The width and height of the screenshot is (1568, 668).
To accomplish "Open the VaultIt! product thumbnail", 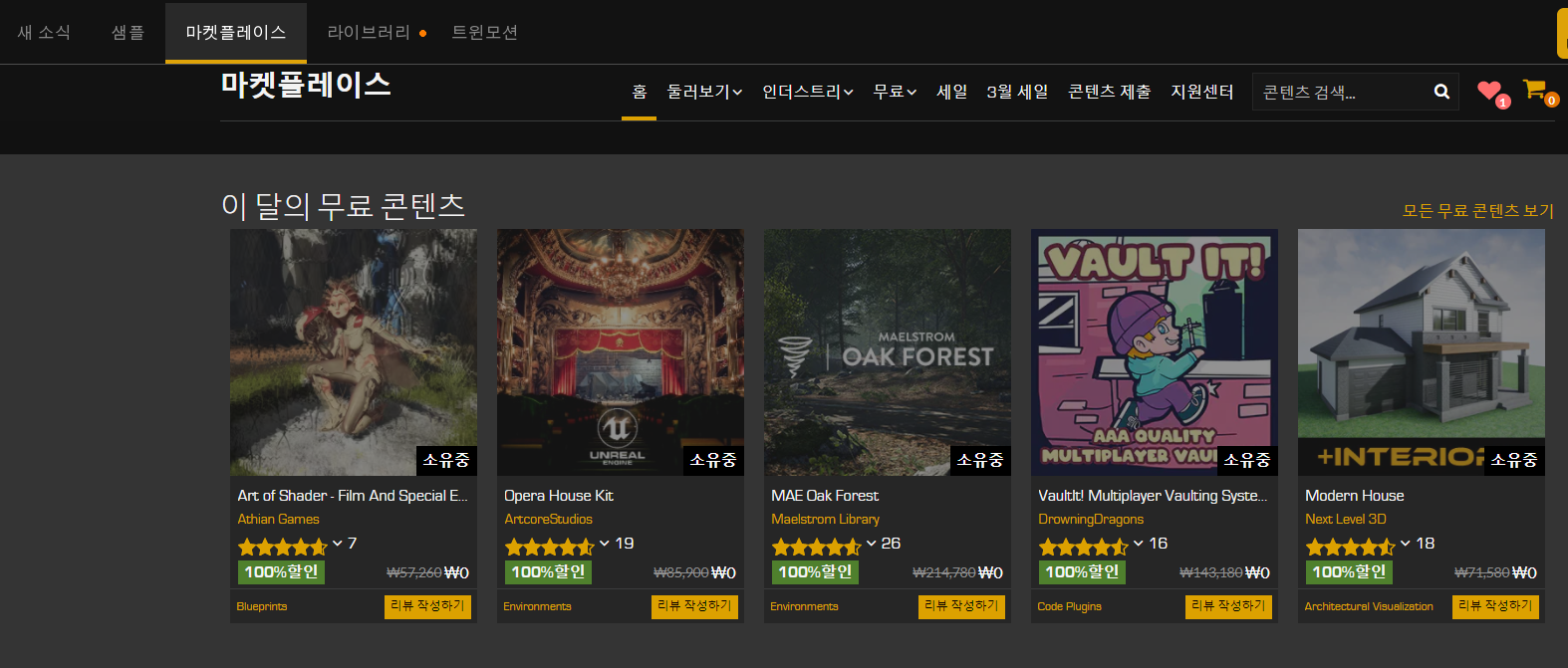I will [x=1155, y=352].
